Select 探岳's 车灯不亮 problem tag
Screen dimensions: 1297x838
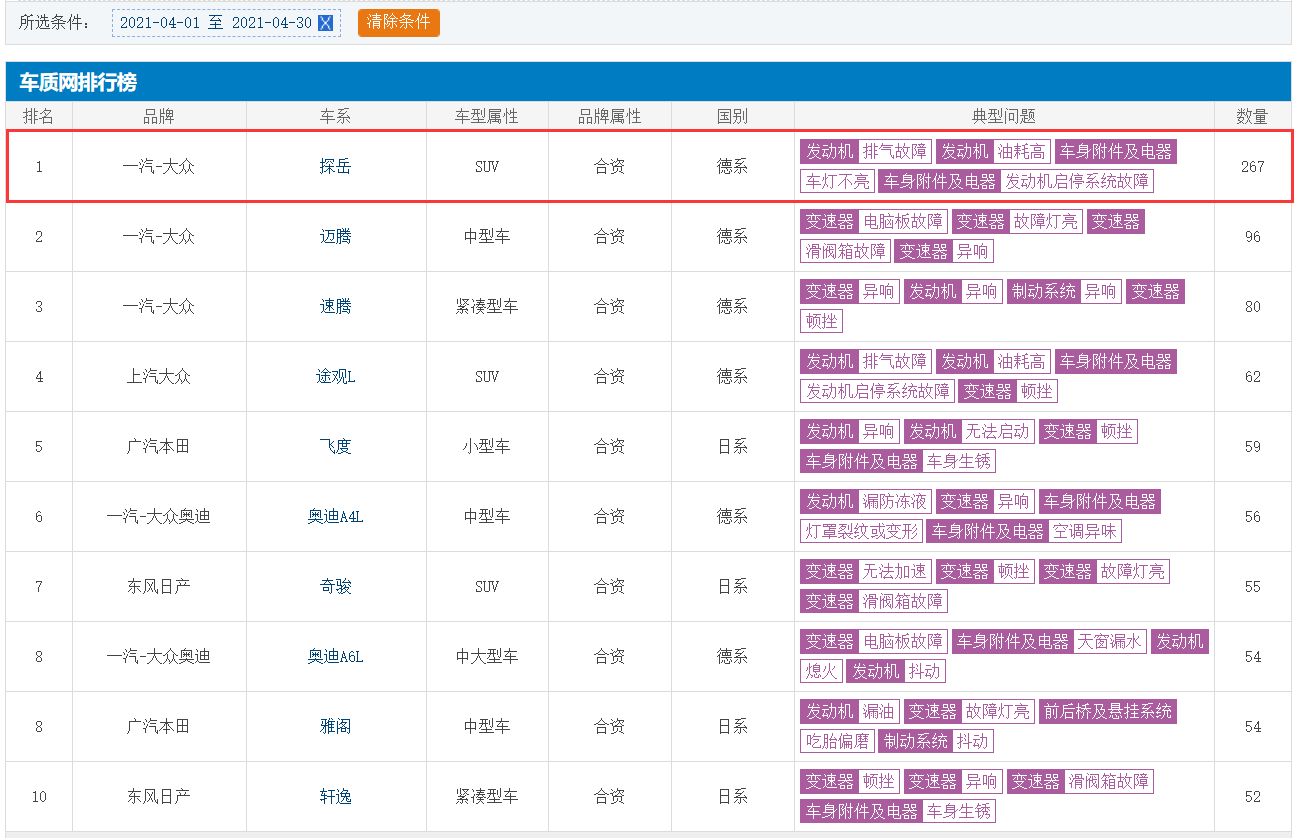tap(837, 181)
